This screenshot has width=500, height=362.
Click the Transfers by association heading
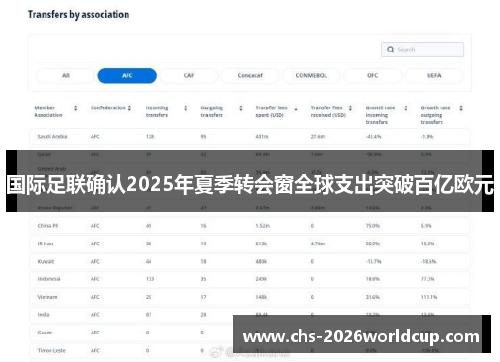point(78,15)
